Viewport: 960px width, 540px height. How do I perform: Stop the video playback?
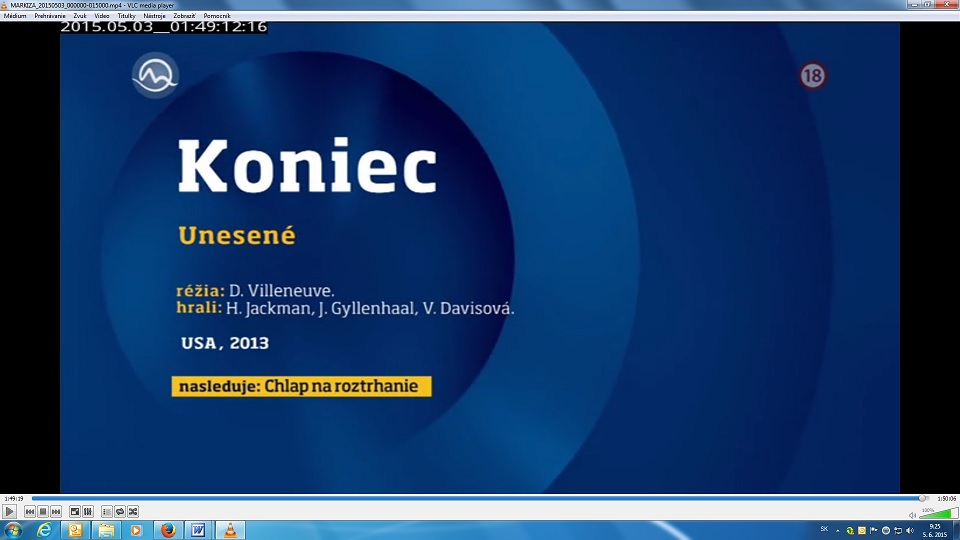43,512
